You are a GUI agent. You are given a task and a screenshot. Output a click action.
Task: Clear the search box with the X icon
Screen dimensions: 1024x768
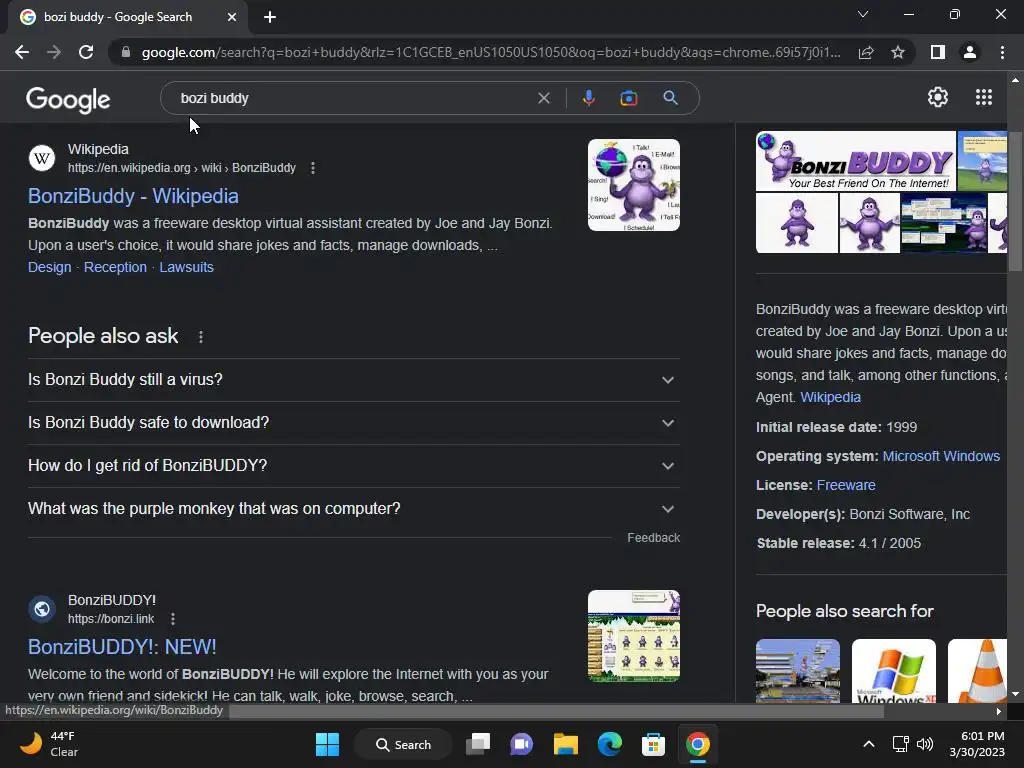(543, 98)
